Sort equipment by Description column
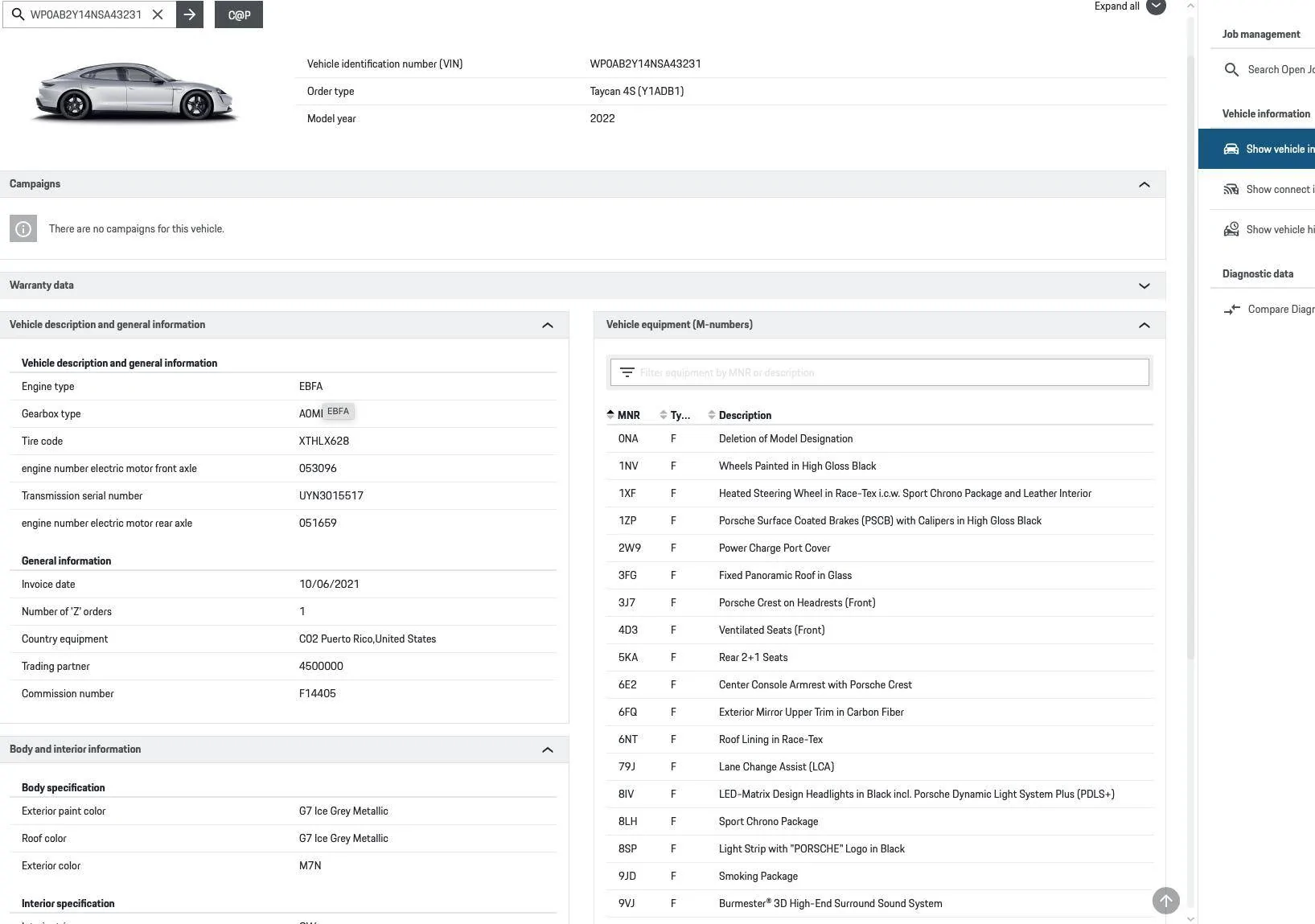The width and height of the screenshot is (1315, 924). click(x=739, y=415)
